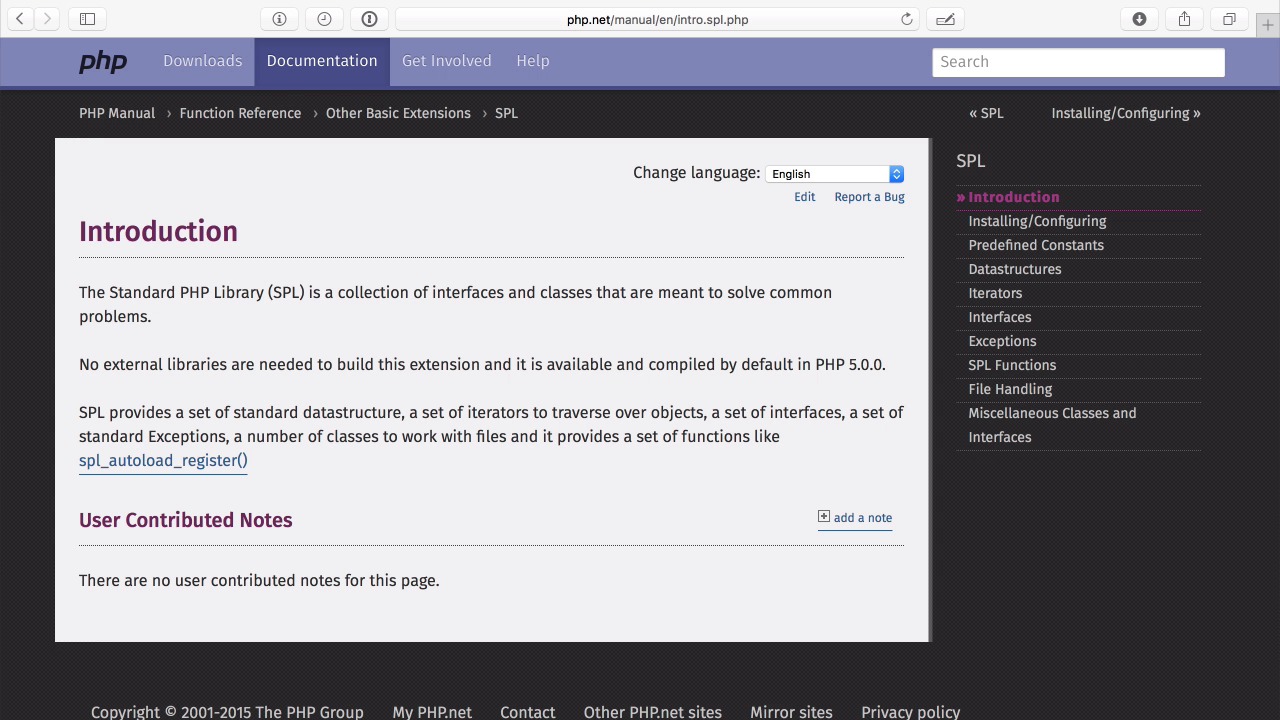Click the address bar URL
The height and width of the screenshot is (720, 1280).
(657, 19)
